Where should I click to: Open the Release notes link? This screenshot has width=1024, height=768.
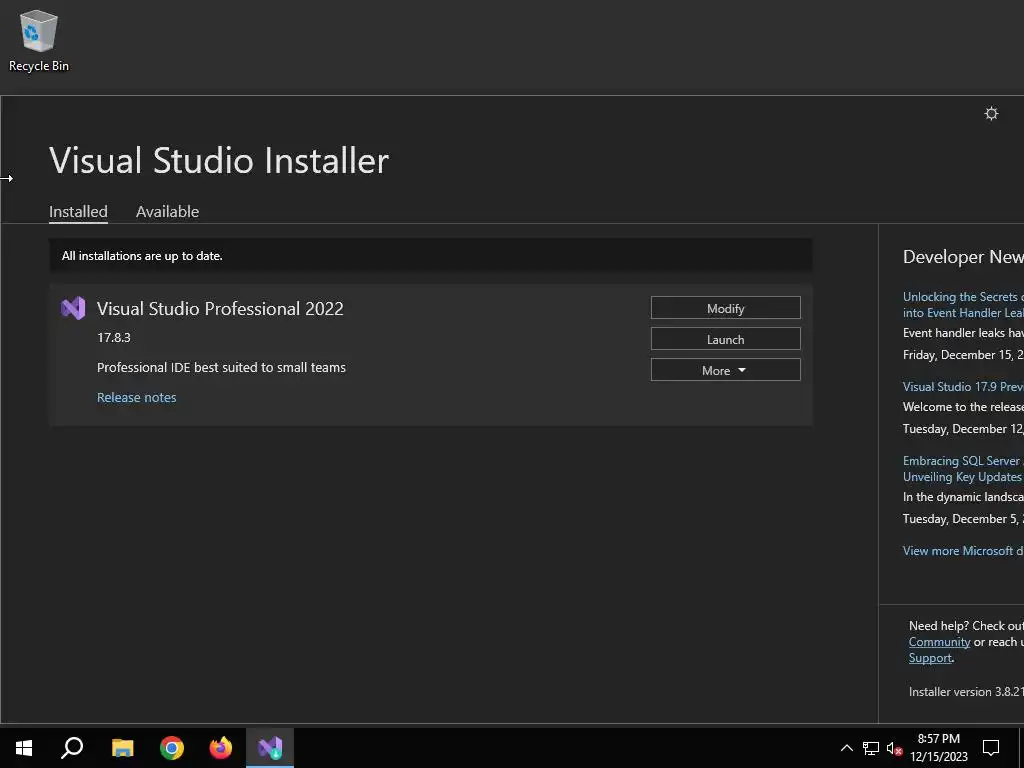point(136,397)
